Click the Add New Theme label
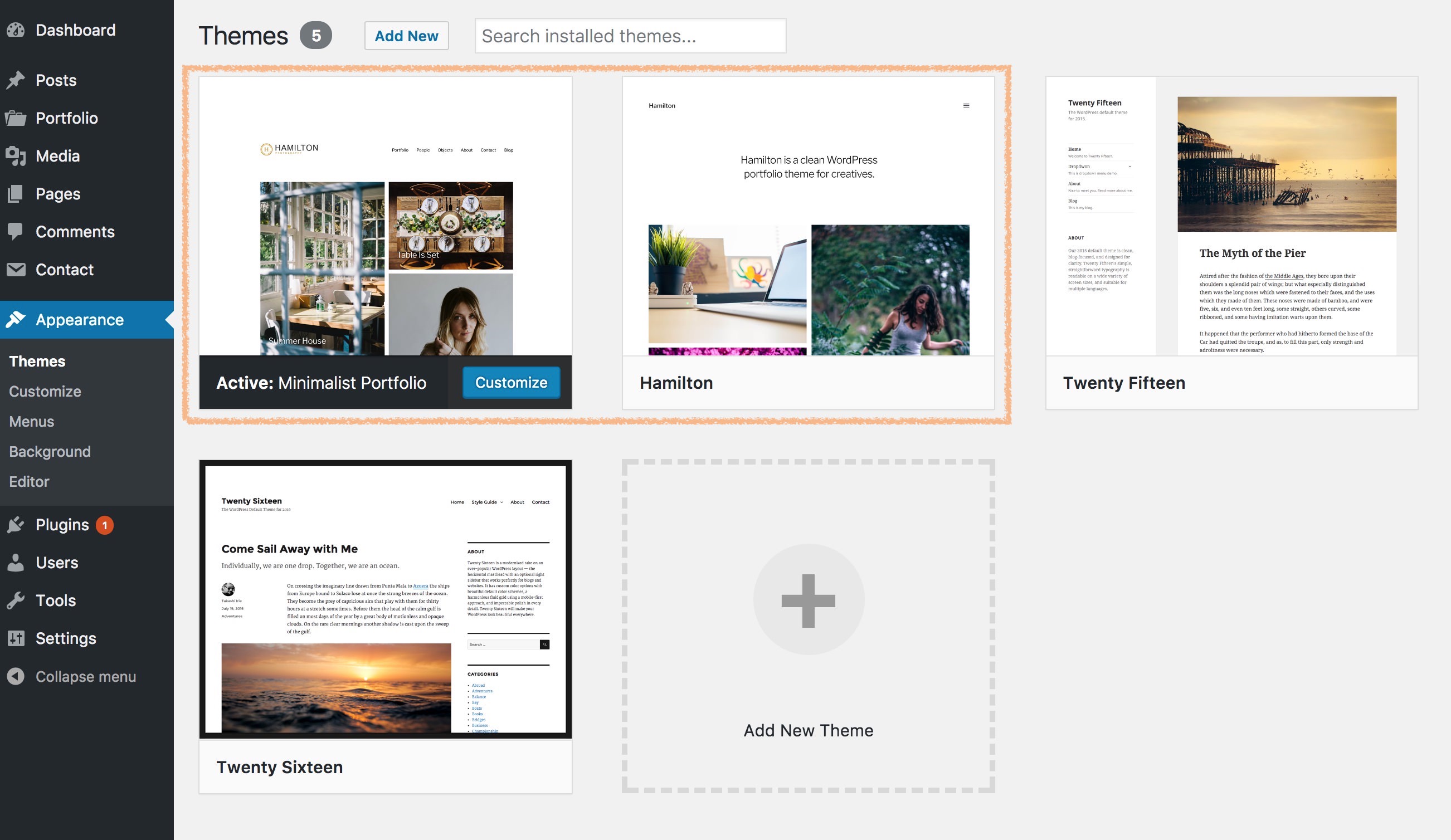Screen dimensions: 1451x840 pyautogui.click(x=809, y=730)
